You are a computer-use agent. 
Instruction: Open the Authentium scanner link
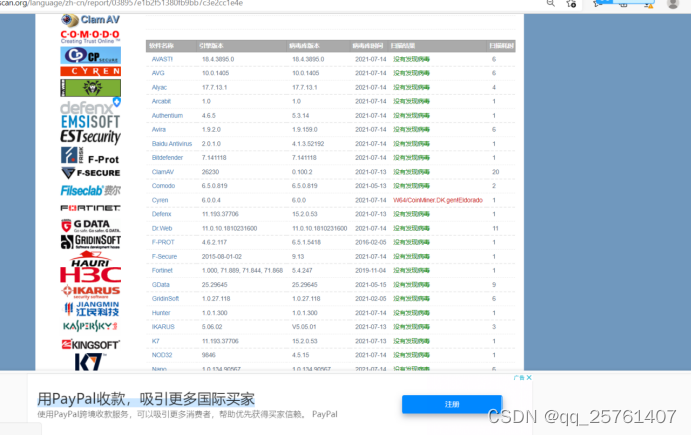click(167, 116)
